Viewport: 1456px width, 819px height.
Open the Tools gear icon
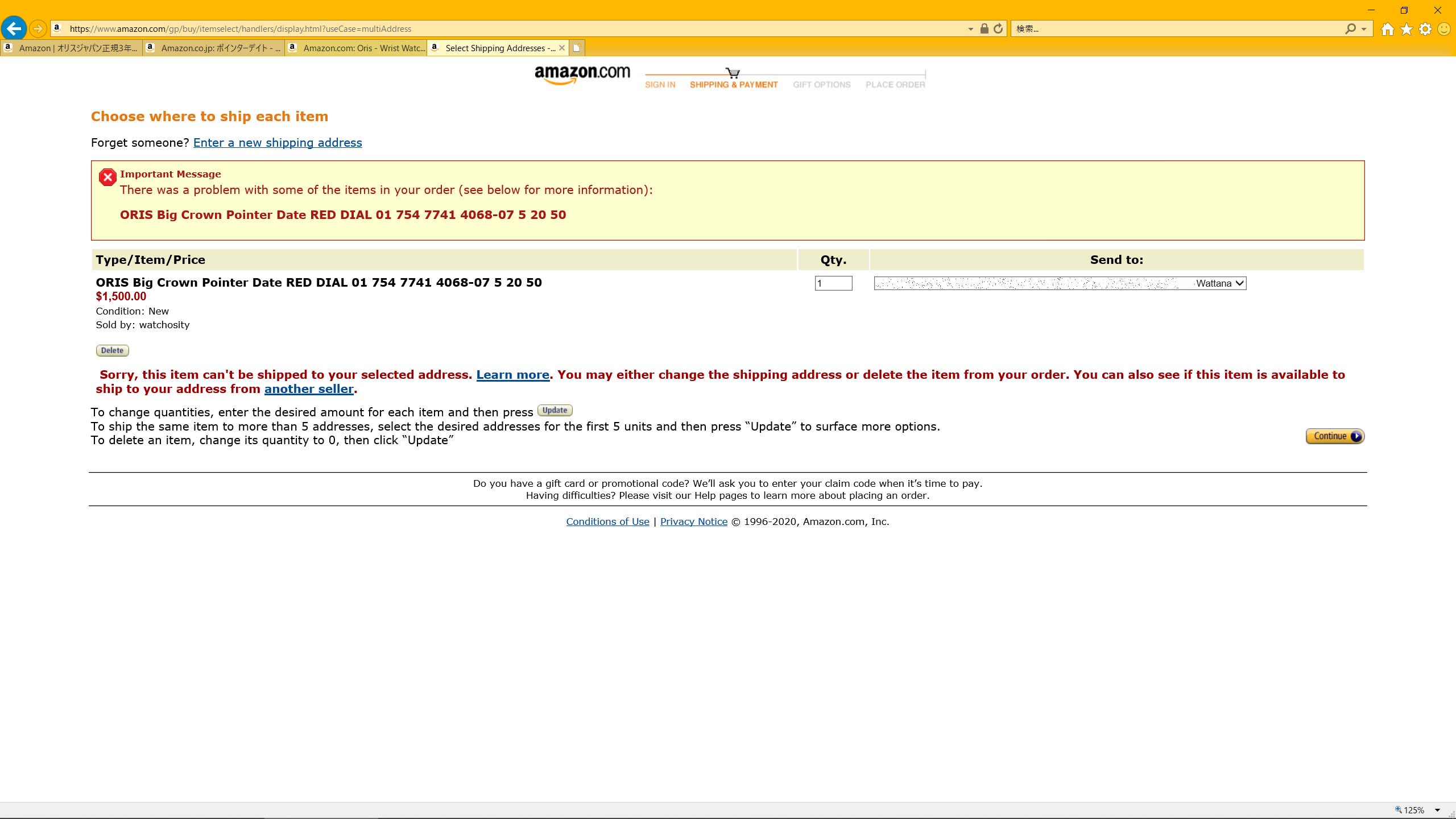pyautogui.click(x=1425, y=29)
